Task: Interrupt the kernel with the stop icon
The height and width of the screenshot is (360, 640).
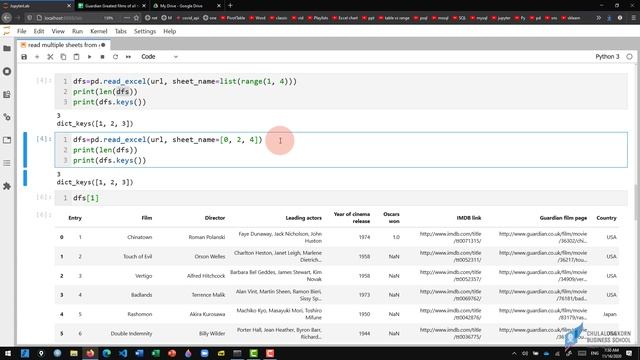Action: pyautogui.click(x=102, y=57)
